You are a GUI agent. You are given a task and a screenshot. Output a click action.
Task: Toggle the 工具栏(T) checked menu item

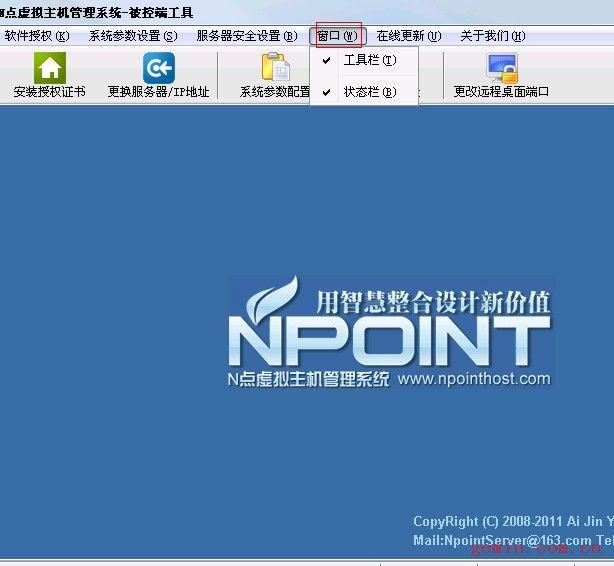[x=364, y=60]
